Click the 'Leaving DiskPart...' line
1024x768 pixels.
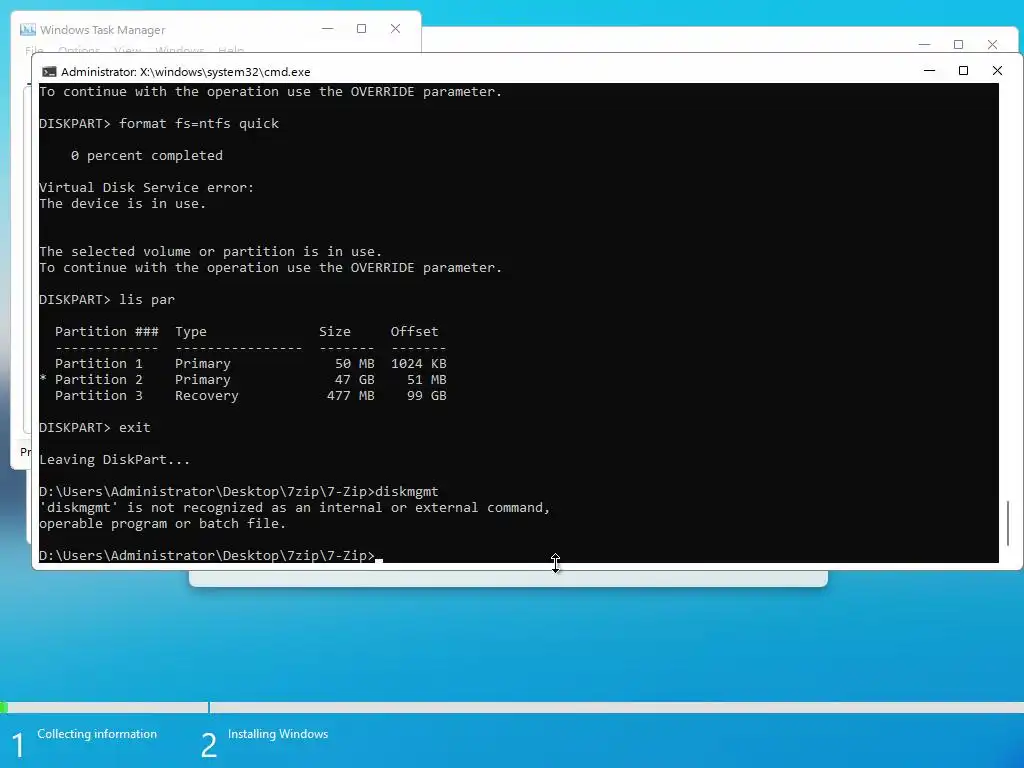click(114, 460)
